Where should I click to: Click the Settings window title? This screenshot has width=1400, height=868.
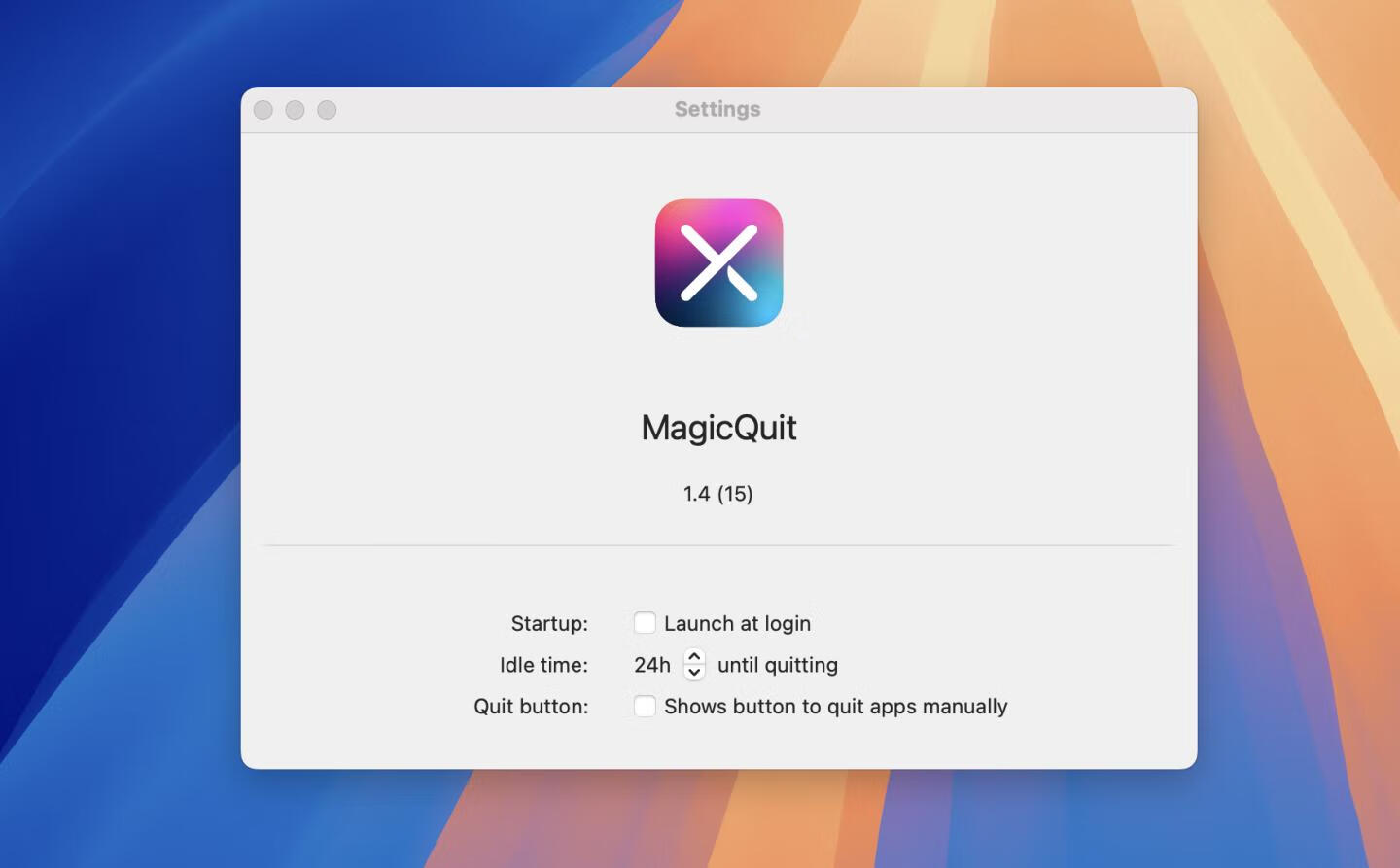click(x=717, y=109)
